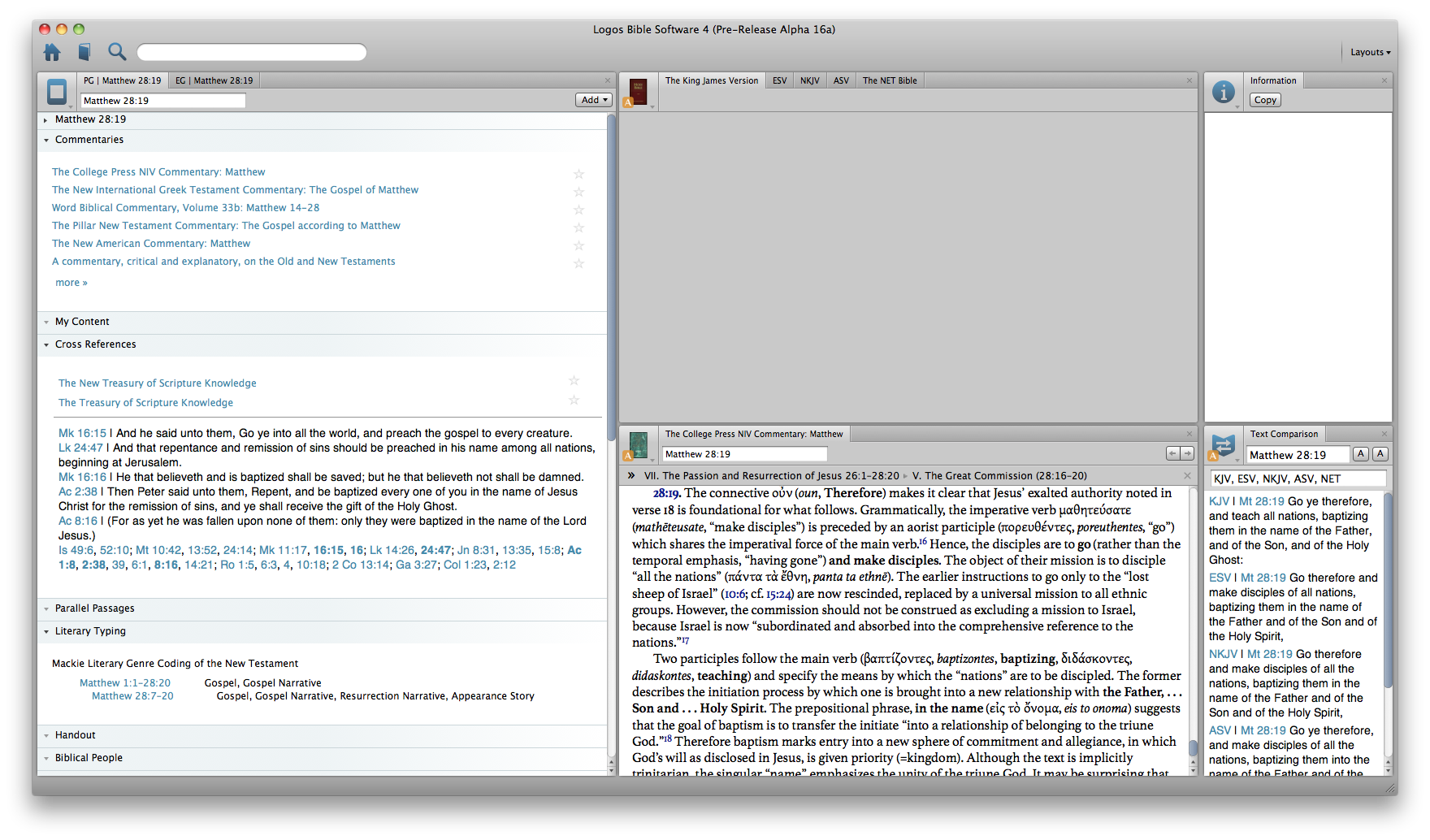Open The NET Bible tab

coord(890,80)
